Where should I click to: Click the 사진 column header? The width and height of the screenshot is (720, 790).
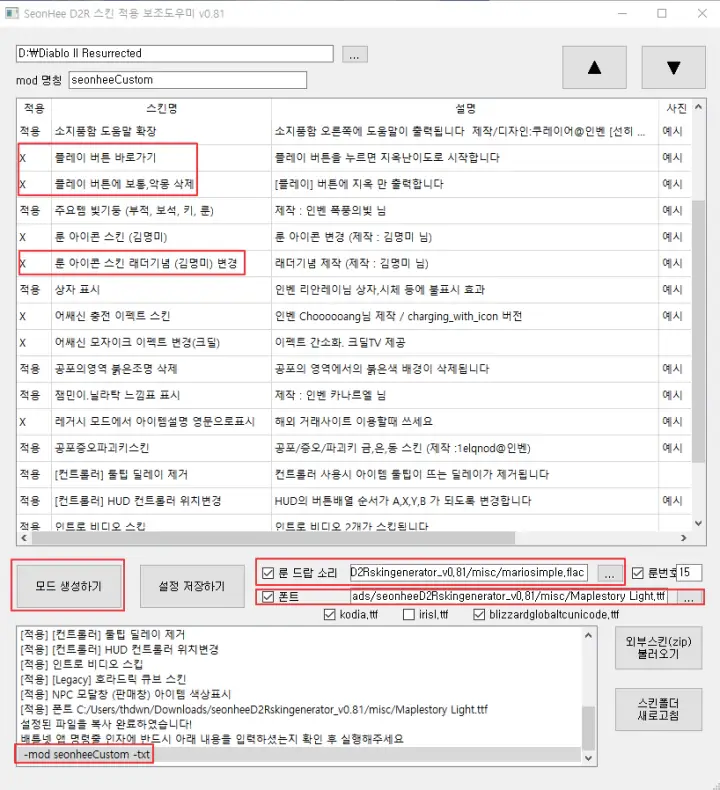tap(675, 108)
